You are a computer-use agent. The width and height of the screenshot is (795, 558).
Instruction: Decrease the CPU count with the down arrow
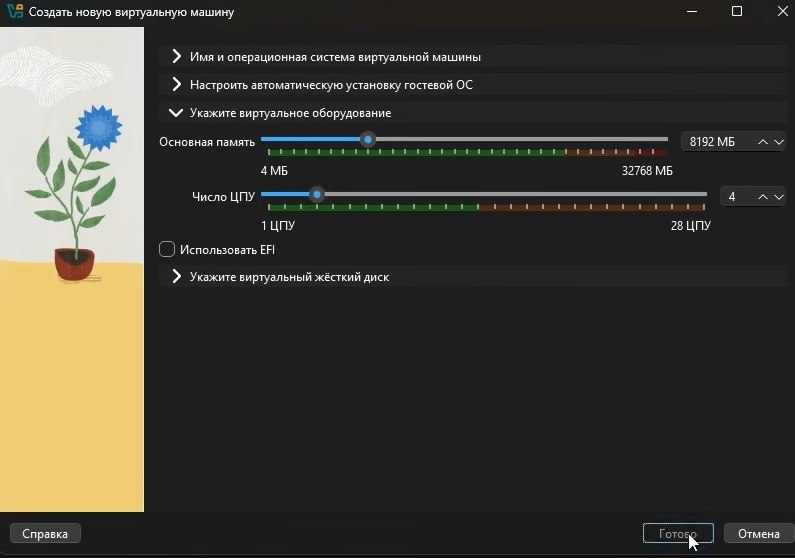pyautogui.click(x=779, y=197)
